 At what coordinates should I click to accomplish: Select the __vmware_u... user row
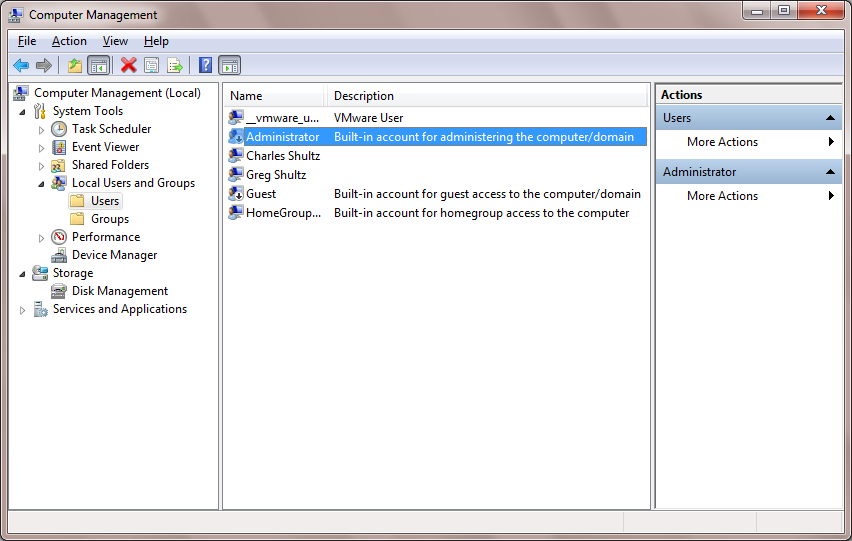[436, 117]
